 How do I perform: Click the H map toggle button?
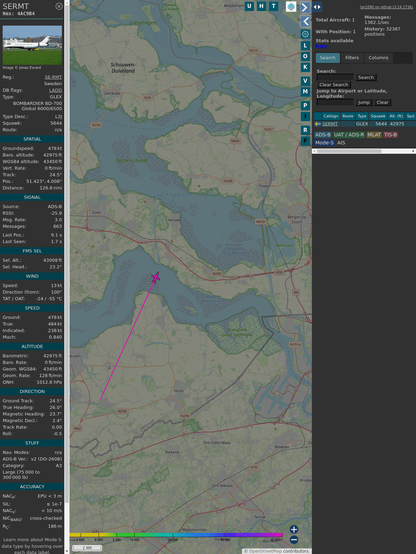[261, 6]
